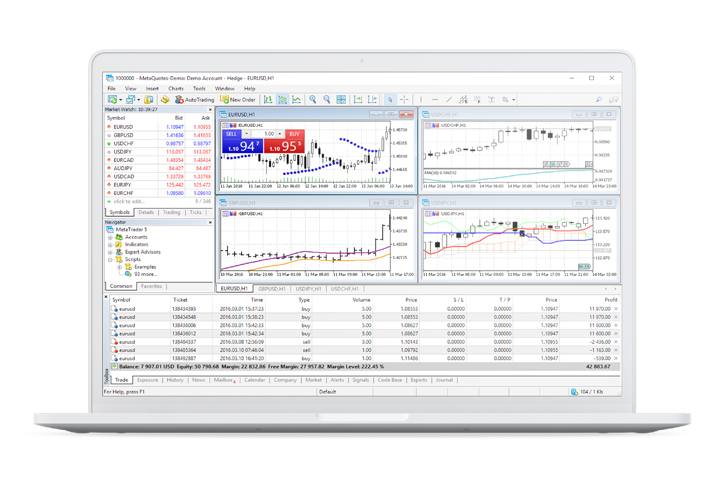726x477 pixels.
Task: Click the Tile Windows grid icon
Action: click(341, 100)
